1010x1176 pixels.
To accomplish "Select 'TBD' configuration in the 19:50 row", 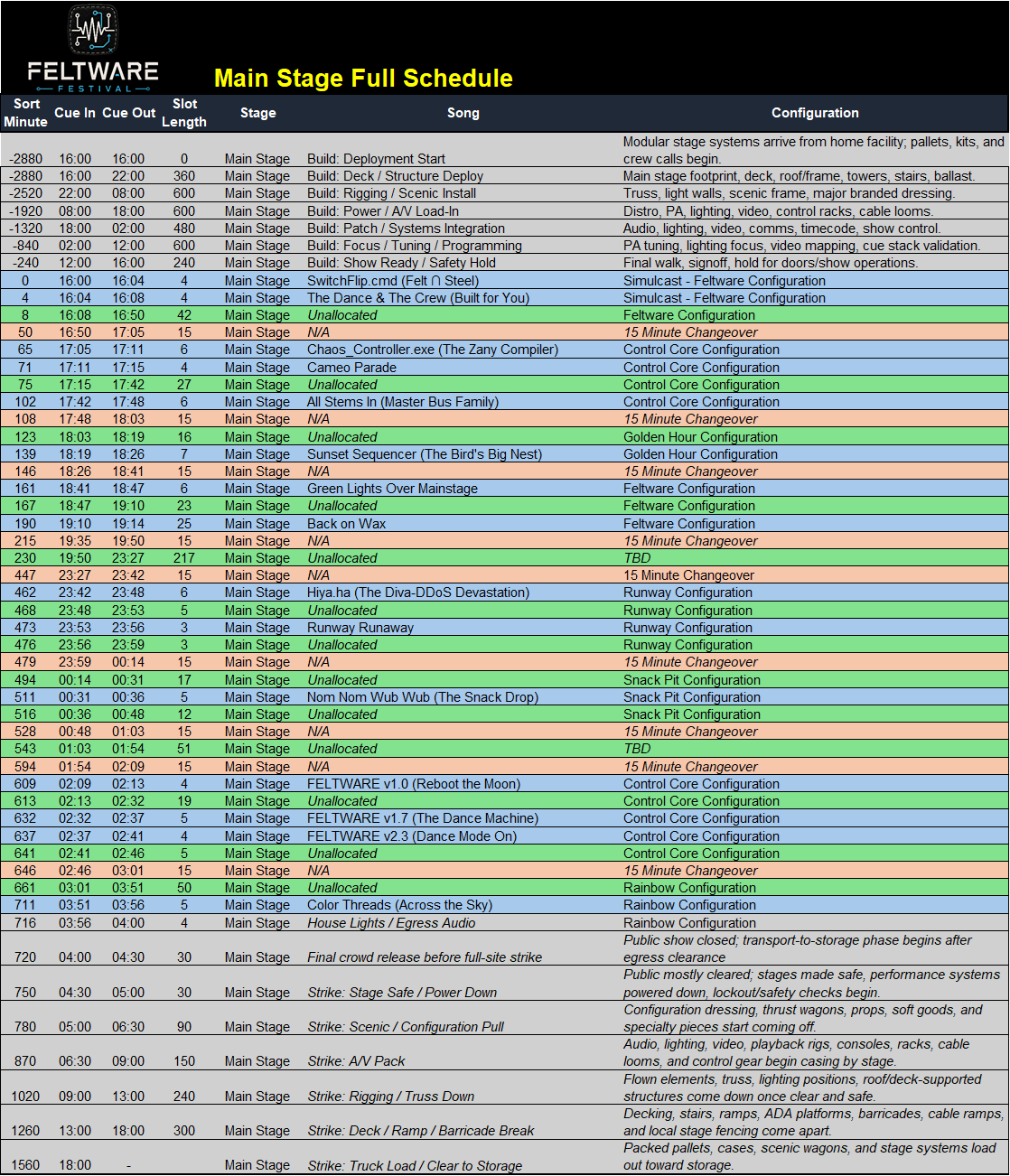I will [637, 558].
